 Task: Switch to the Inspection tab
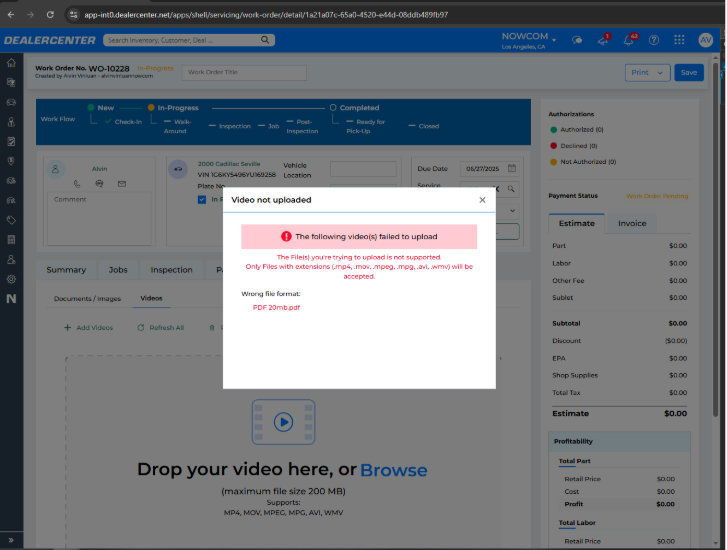point(171,270)
